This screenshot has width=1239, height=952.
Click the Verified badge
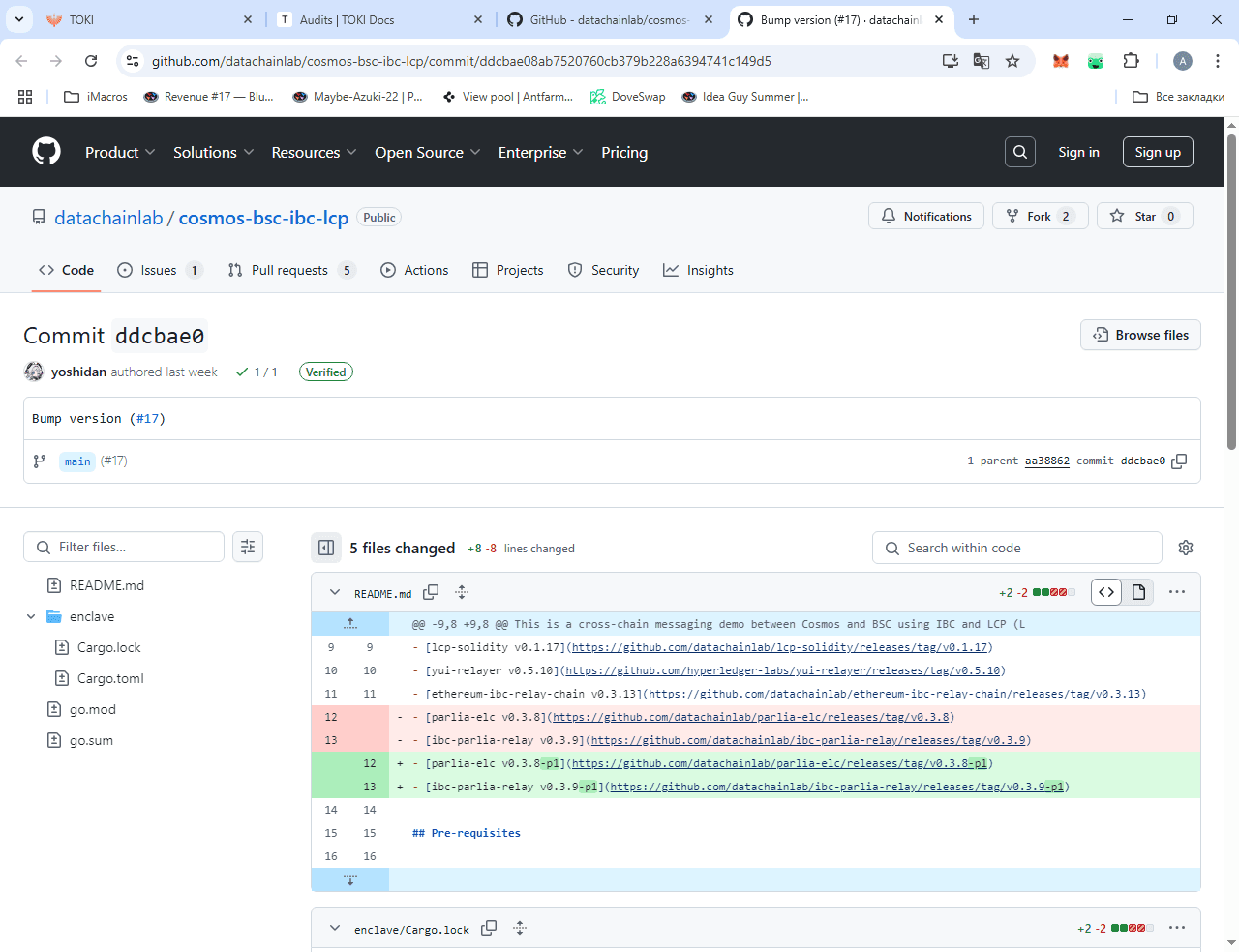[x=326, y=372]
